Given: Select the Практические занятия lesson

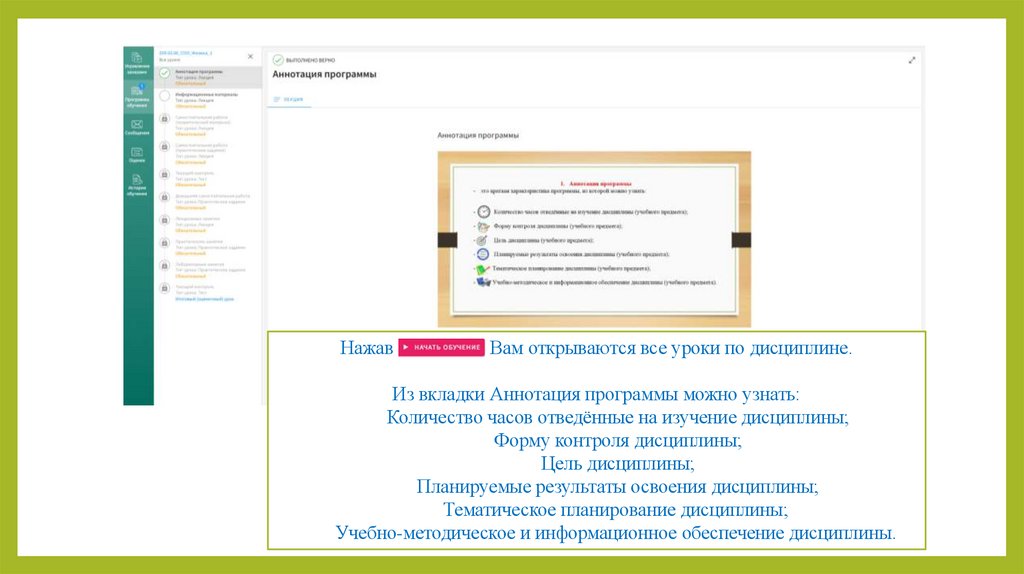Looking at the screenshot, I should (208, 247).
